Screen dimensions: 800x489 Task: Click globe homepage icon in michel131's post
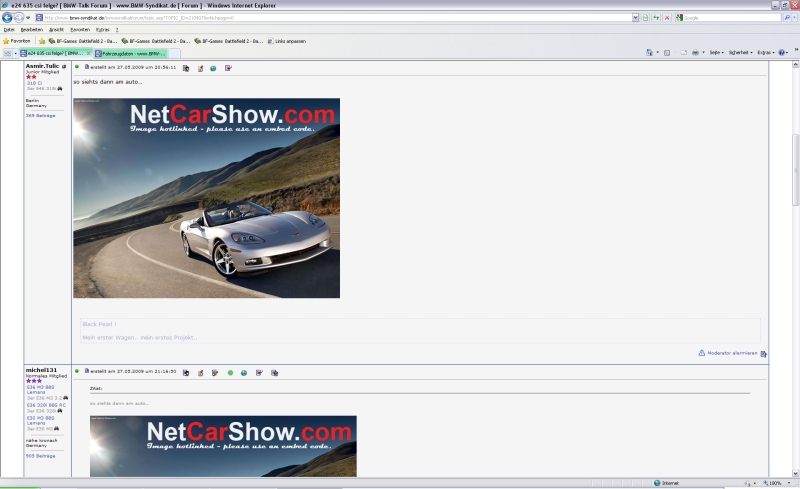pos(244,373)
